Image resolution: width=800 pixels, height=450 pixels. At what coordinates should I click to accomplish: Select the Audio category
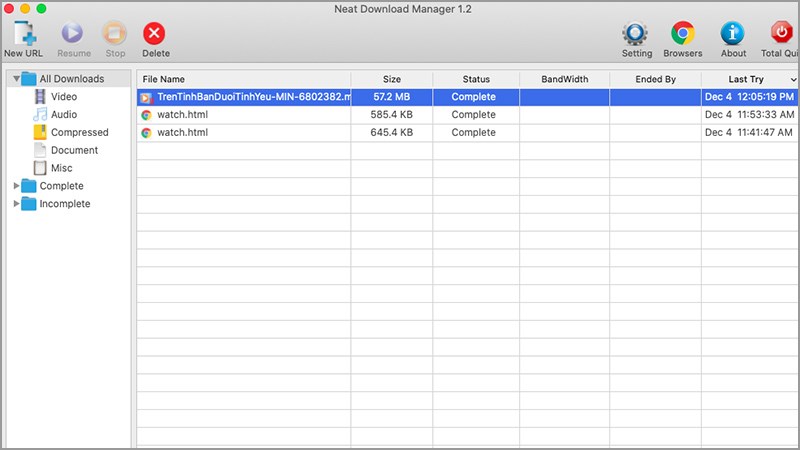click(x=64, y=115)
